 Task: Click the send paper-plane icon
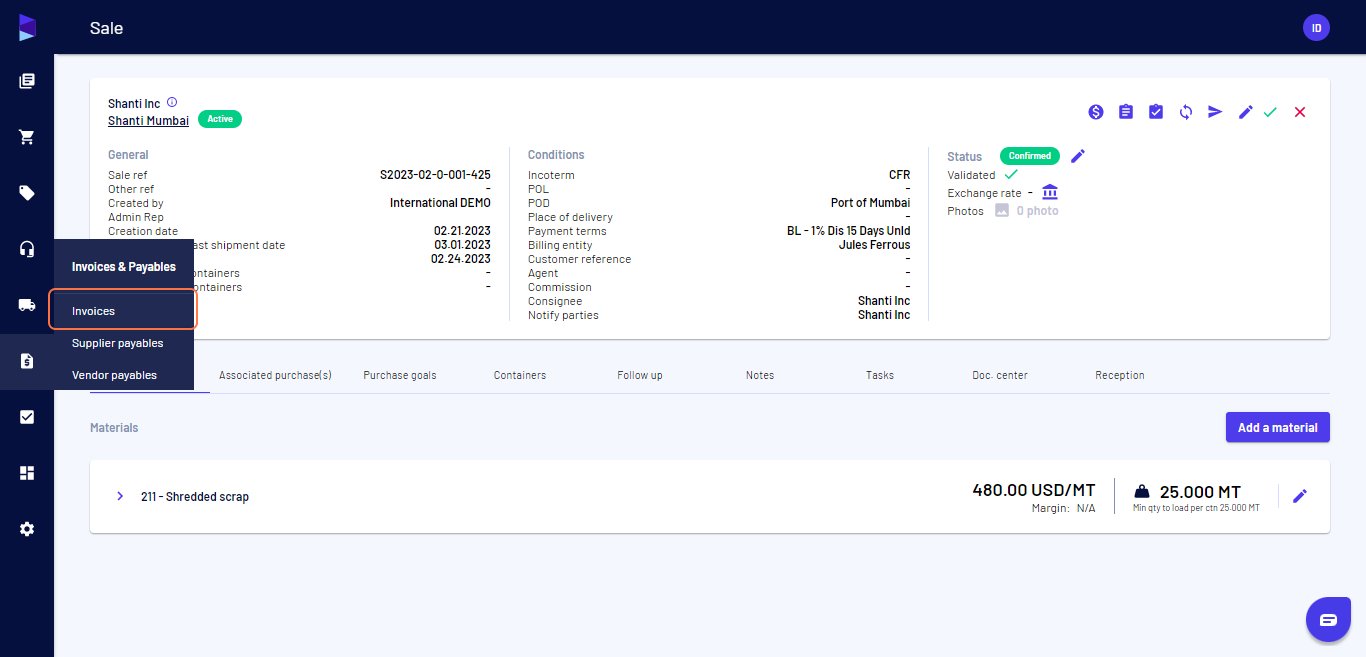[1215, 112]
